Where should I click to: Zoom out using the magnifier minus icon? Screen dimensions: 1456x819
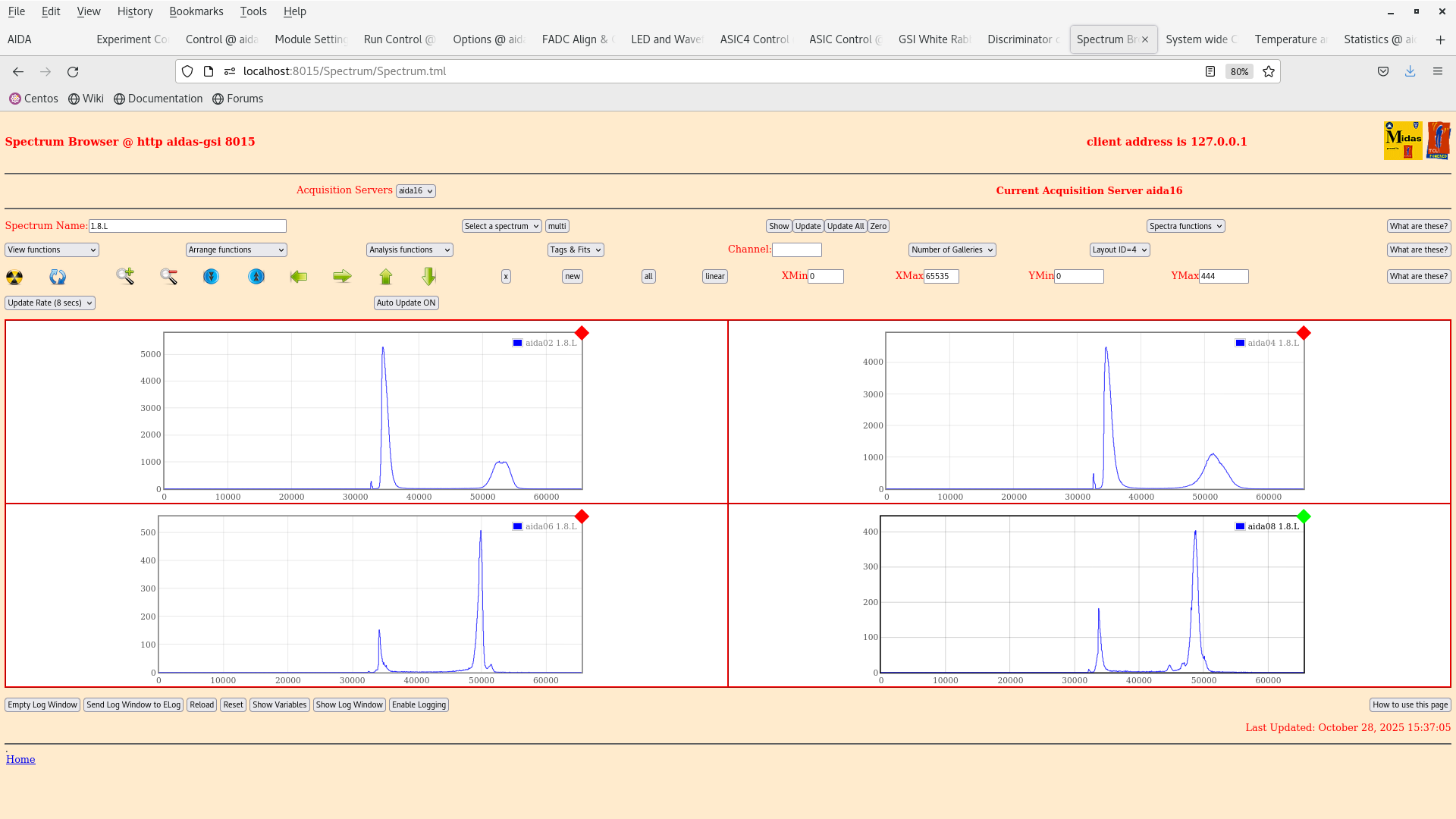[x=168, y=277]
